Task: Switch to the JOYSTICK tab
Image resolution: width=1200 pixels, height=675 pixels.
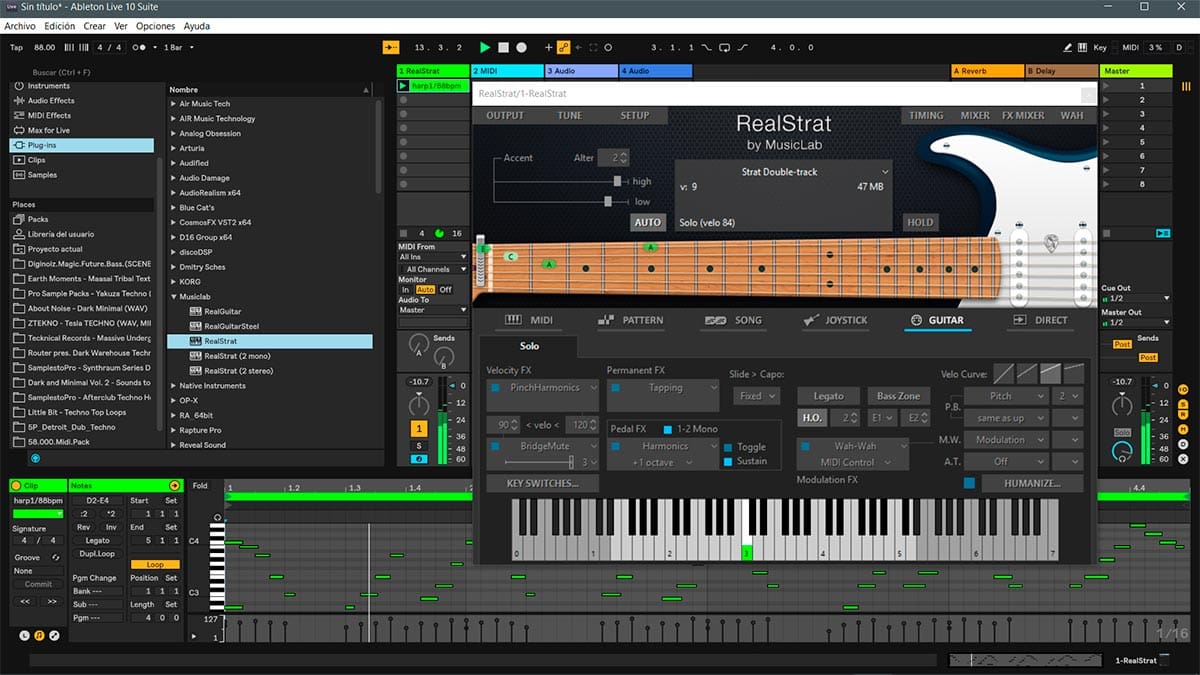Action: click(x=835, y=320)
